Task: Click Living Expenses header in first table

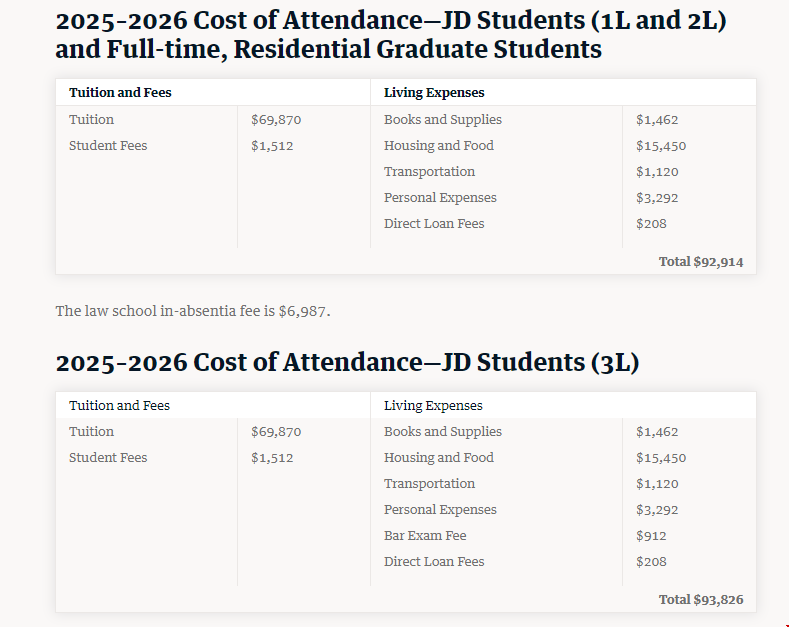Action: (434, 93)
